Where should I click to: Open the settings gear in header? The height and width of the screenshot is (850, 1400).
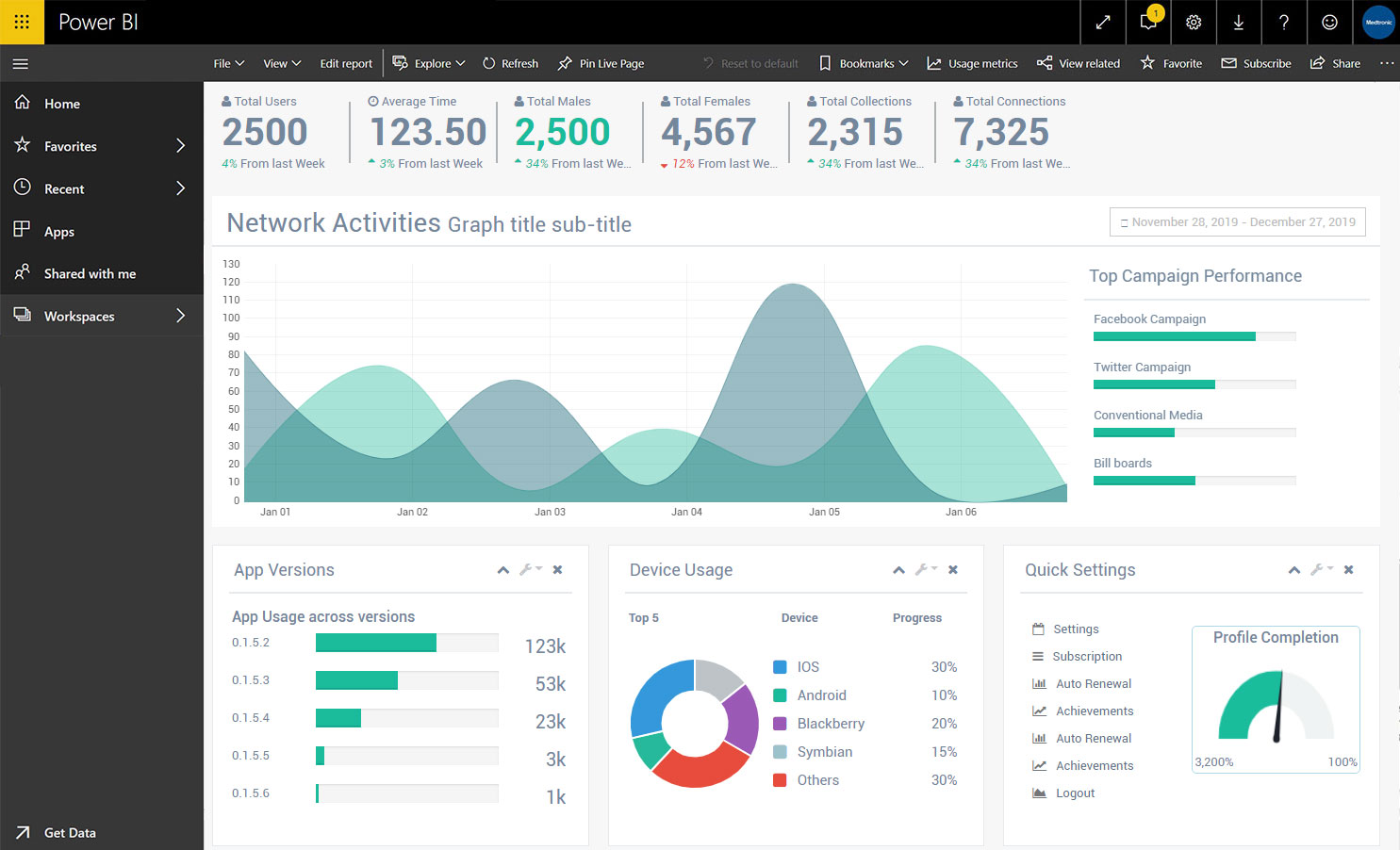click(x=1194, y=22)
